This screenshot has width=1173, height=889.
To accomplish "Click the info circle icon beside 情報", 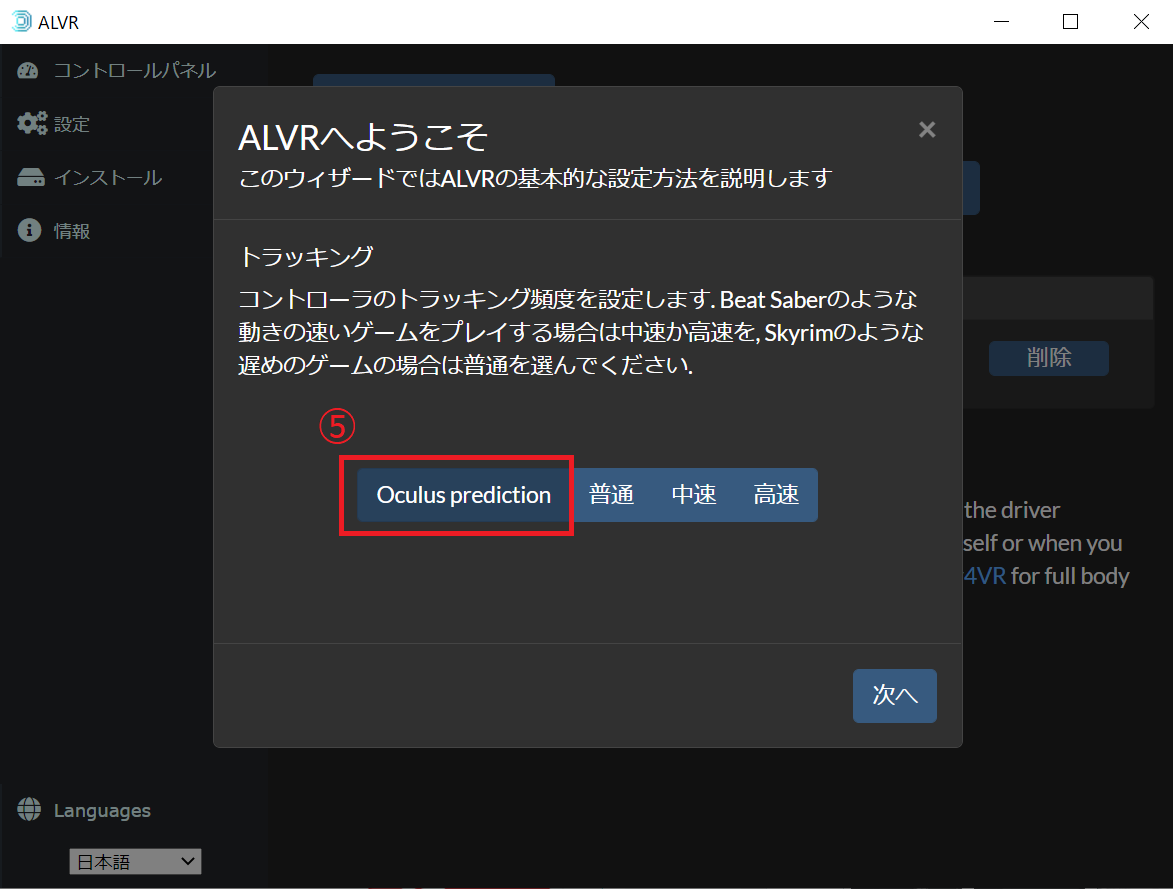I will click(x=29, y=230).
